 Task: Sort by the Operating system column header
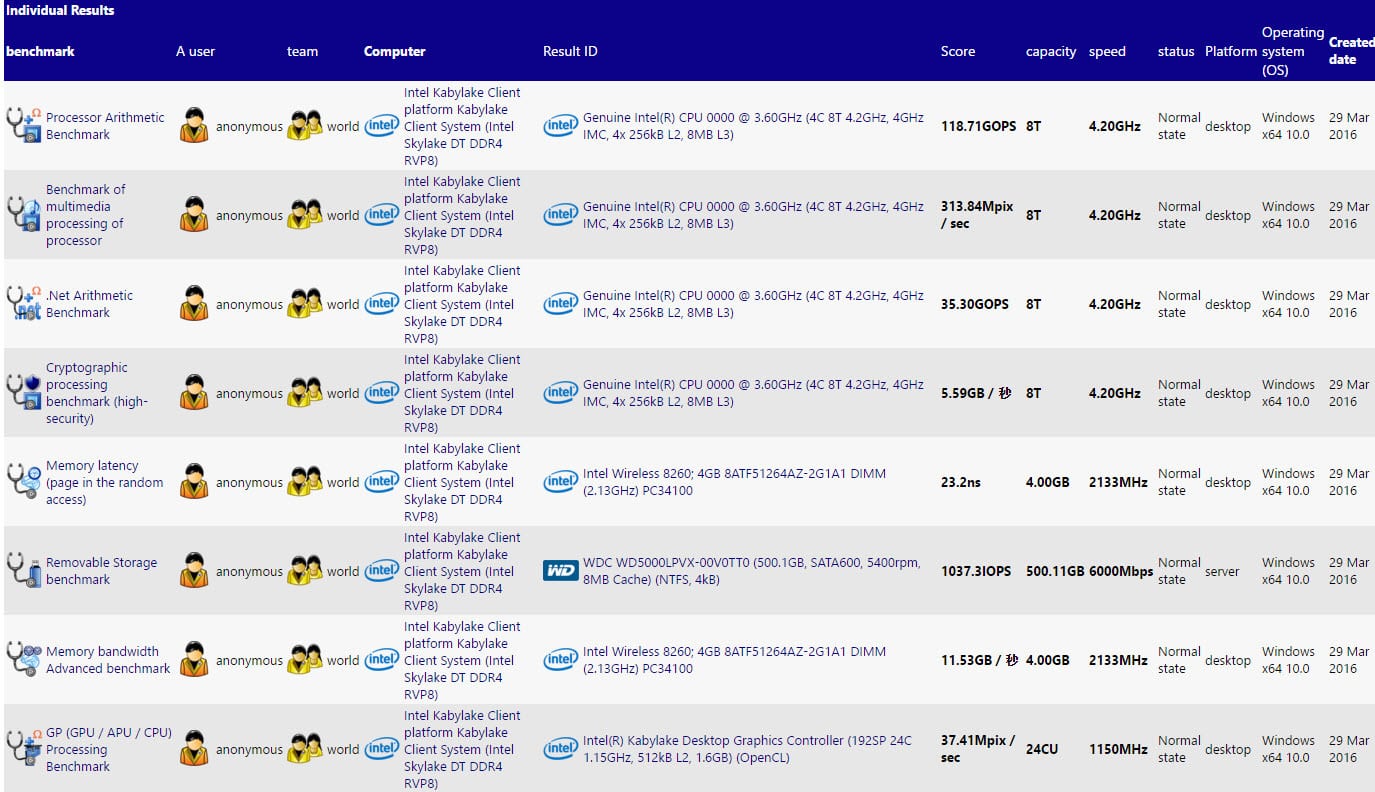coord(1292,51)
